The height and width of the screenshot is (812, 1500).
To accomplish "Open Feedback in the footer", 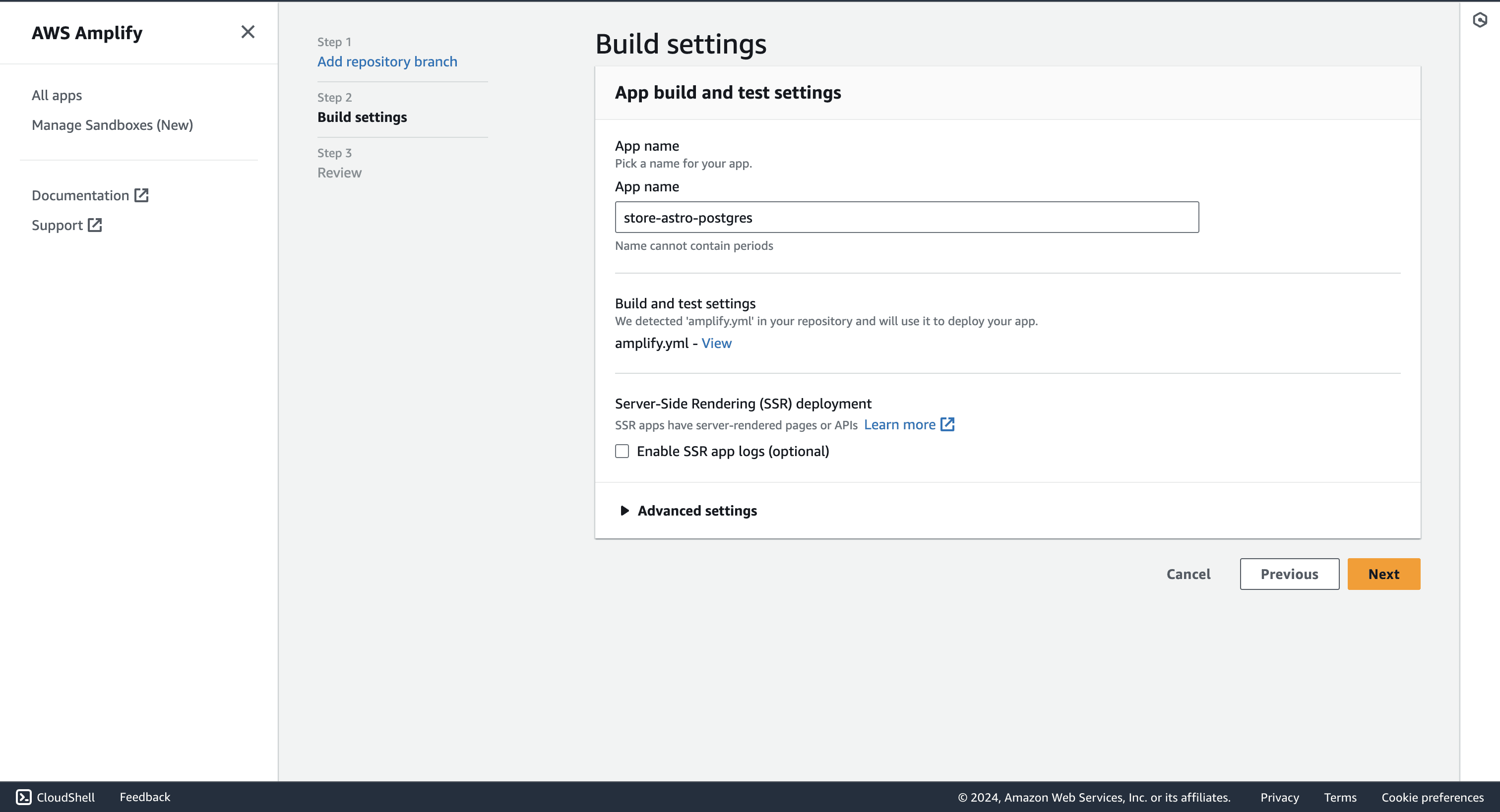I will tap(144, 797).
